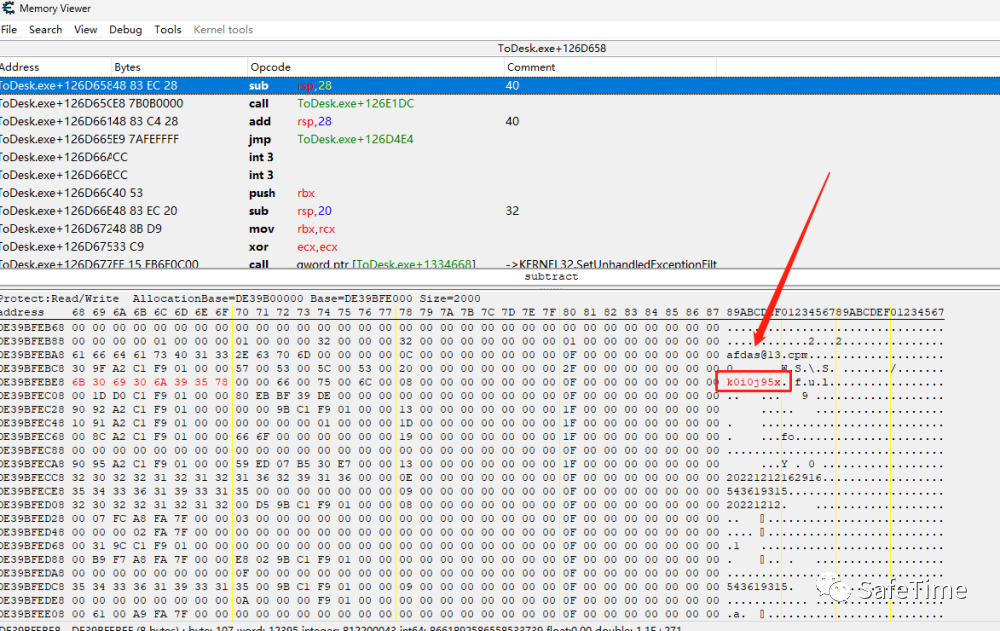Click ASCII text 543619315 in row DE39BFECE8

pyautogui.click(x=757, y=491)
